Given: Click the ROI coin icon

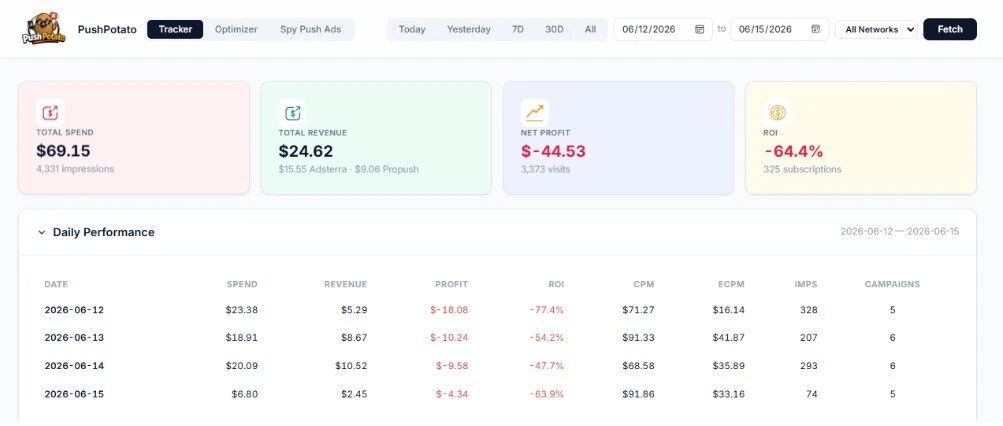Looking at the screenshot, I should tap(777, 113).
